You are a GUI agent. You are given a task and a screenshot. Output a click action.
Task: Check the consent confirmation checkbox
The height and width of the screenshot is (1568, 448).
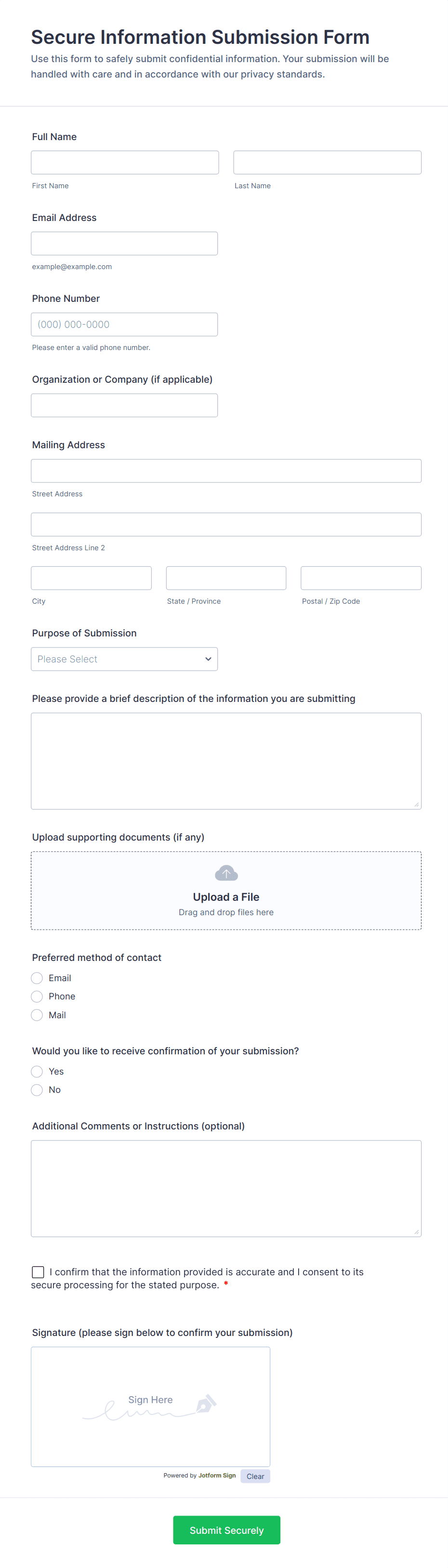coord(38,1272)
